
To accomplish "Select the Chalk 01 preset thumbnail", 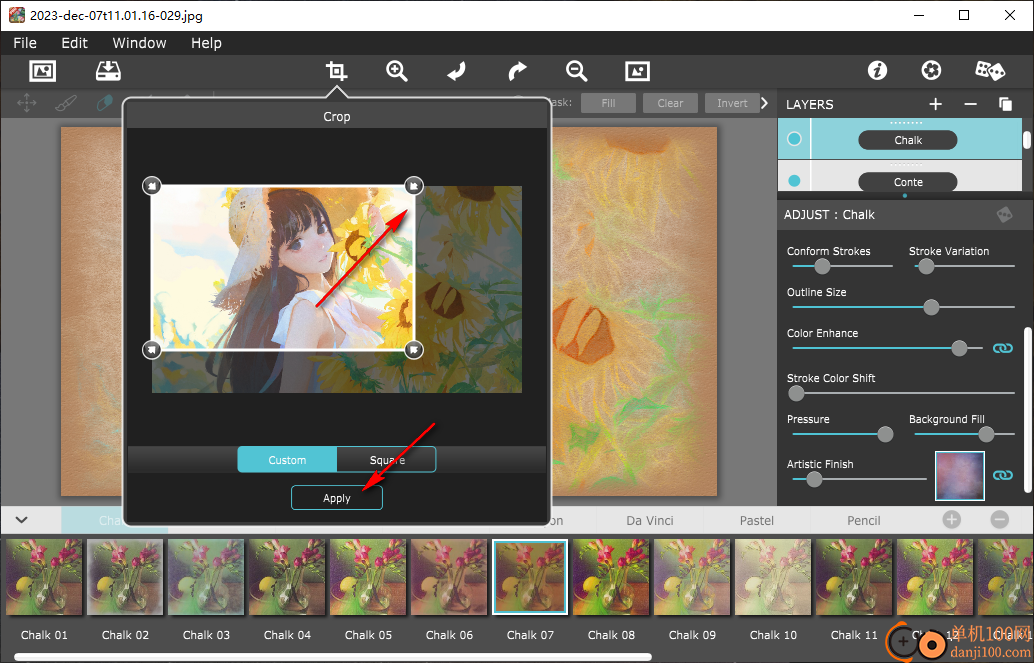I will [44, 577].
